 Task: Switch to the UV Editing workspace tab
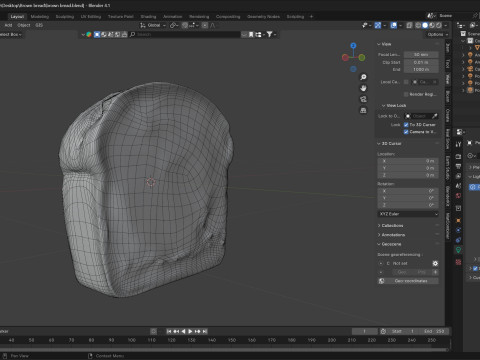tap(91, 16)
